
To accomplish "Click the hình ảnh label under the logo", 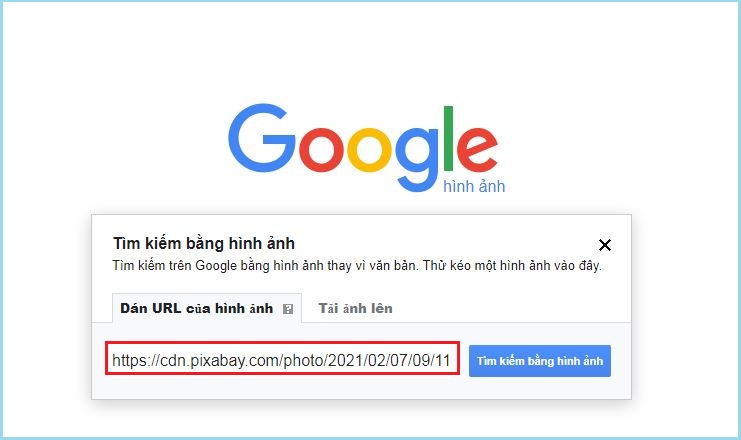I will [x=474, y=186].
